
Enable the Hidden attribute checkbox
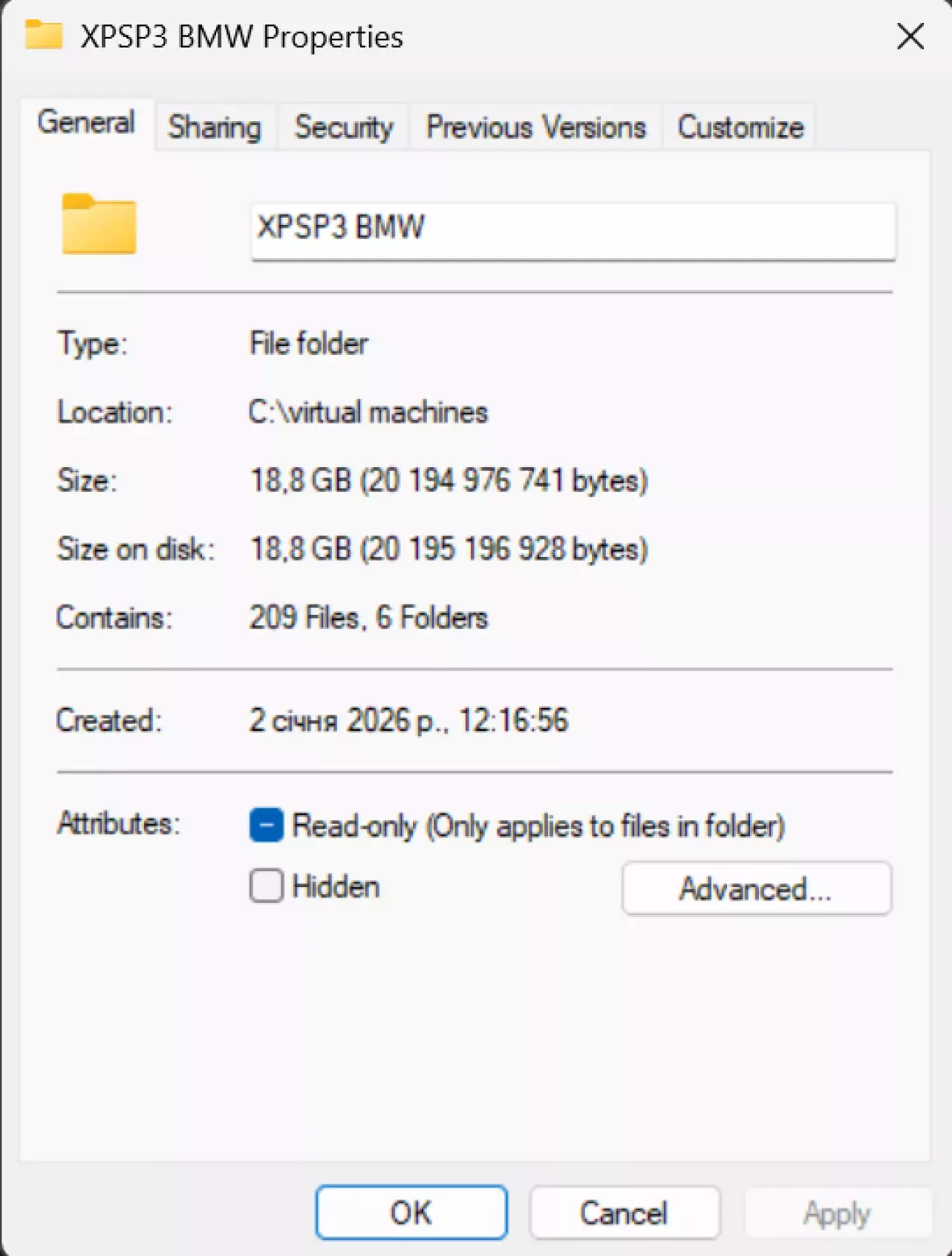(267, 886)
